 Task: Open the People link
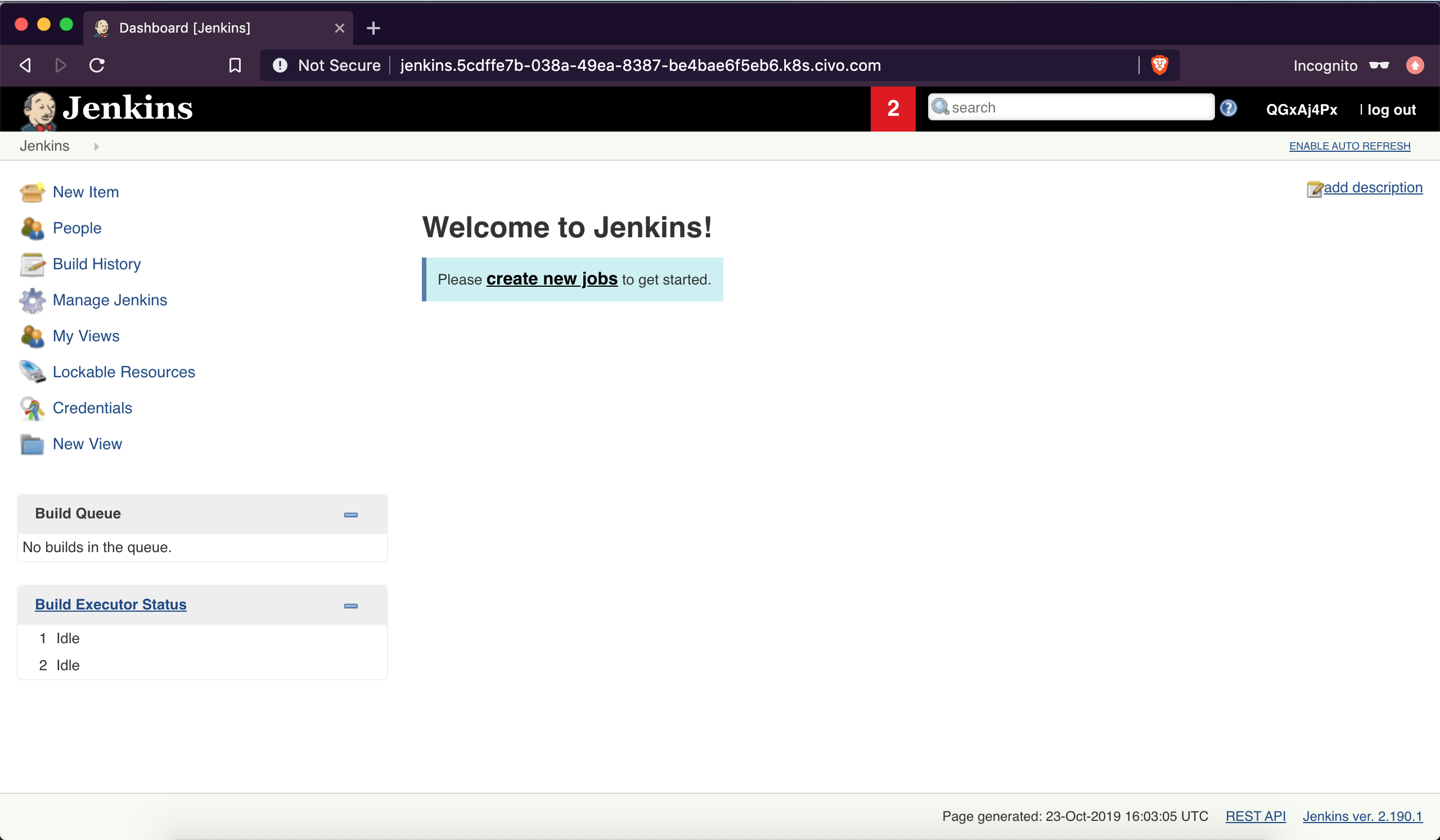(77, 228)
